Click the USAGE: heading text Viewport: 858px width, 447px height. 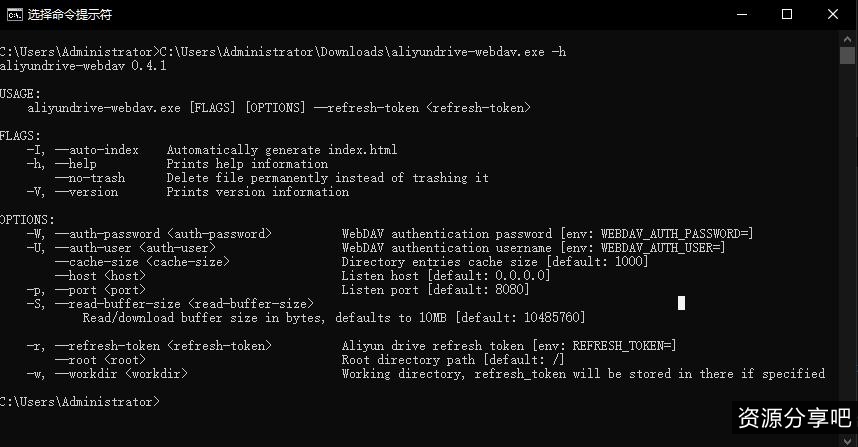coord(20,94)
